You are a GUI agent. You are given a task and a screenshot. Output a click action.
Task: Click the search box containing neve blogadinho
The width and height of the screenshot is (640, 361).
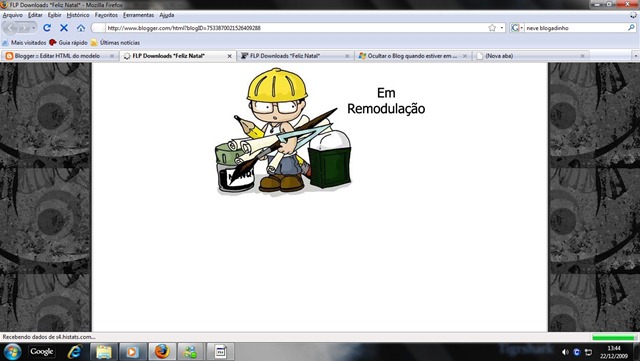tap(576, 28)
